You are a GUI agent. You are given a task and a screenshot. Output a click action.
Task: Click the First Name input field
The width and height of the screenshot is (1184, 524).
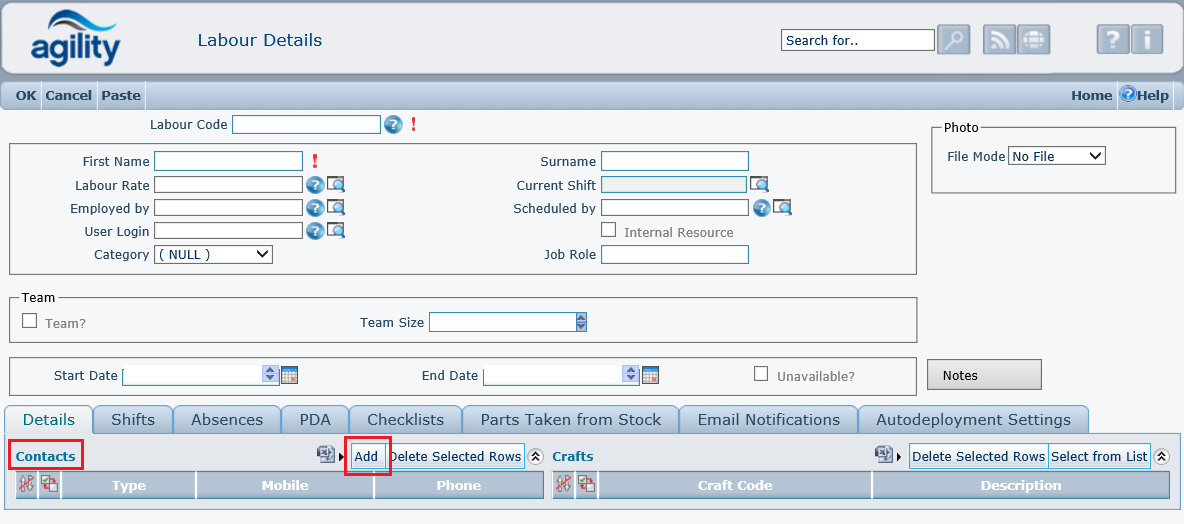(x=228, y=161)
